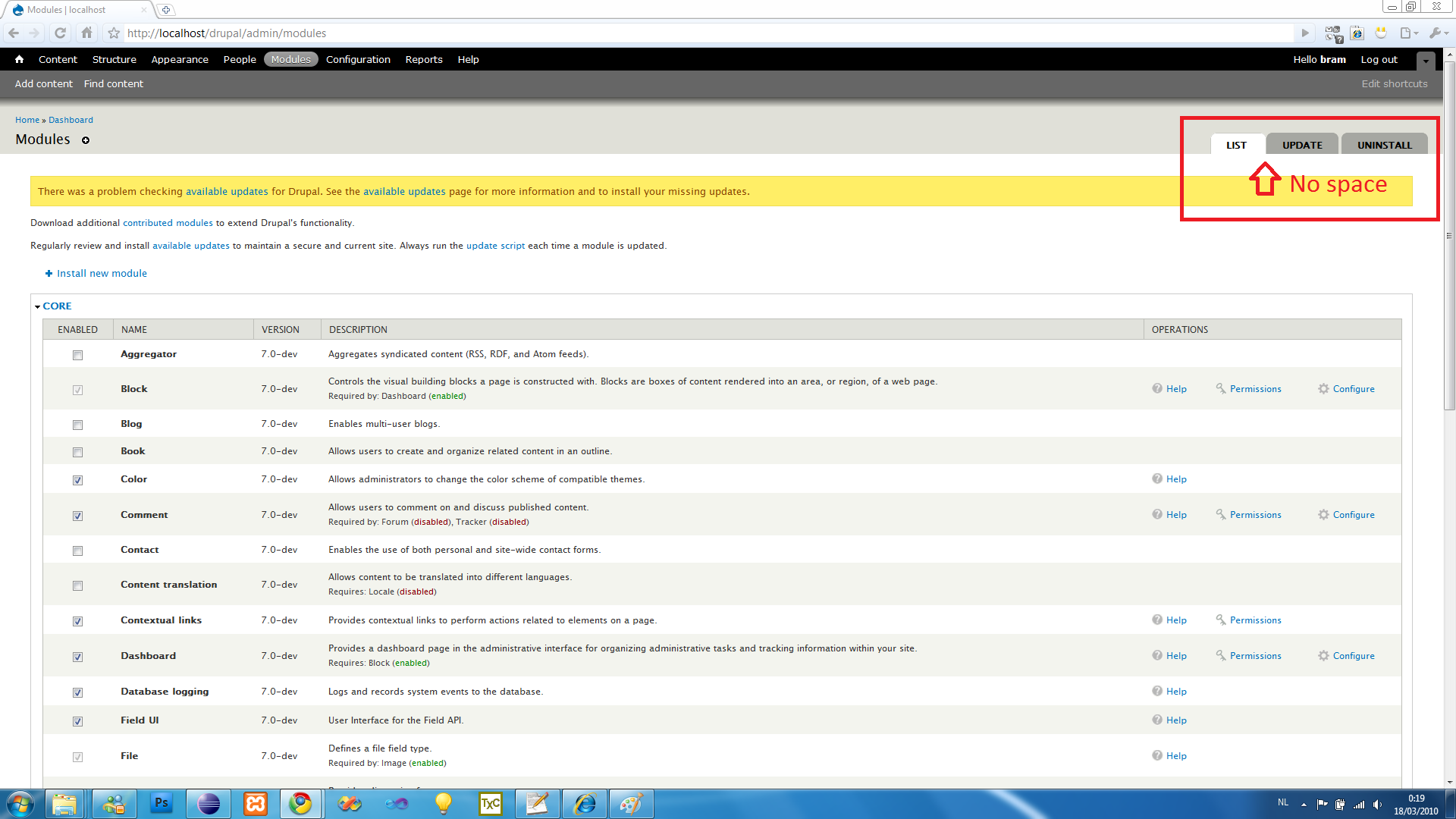Click the Install new module link

click(102, 273)
